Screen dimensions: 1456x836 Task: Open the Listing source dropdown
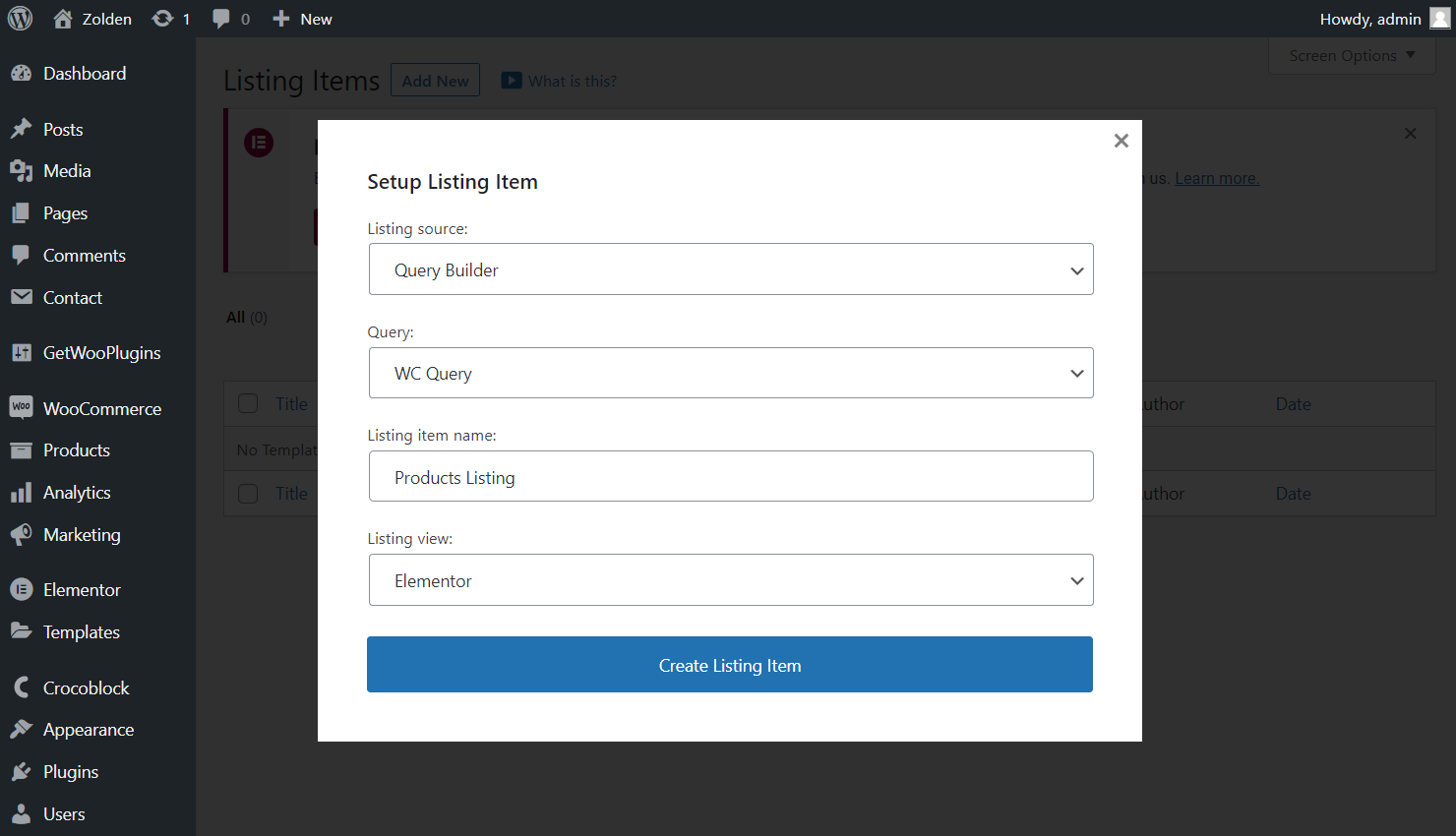point(731,269)
